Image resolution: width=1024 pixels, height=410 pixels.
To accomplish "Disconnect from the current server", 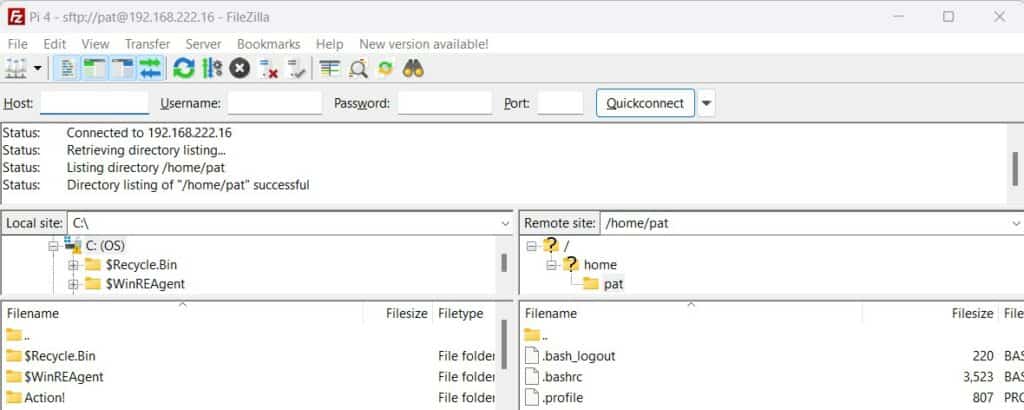I will pos(268,68).
